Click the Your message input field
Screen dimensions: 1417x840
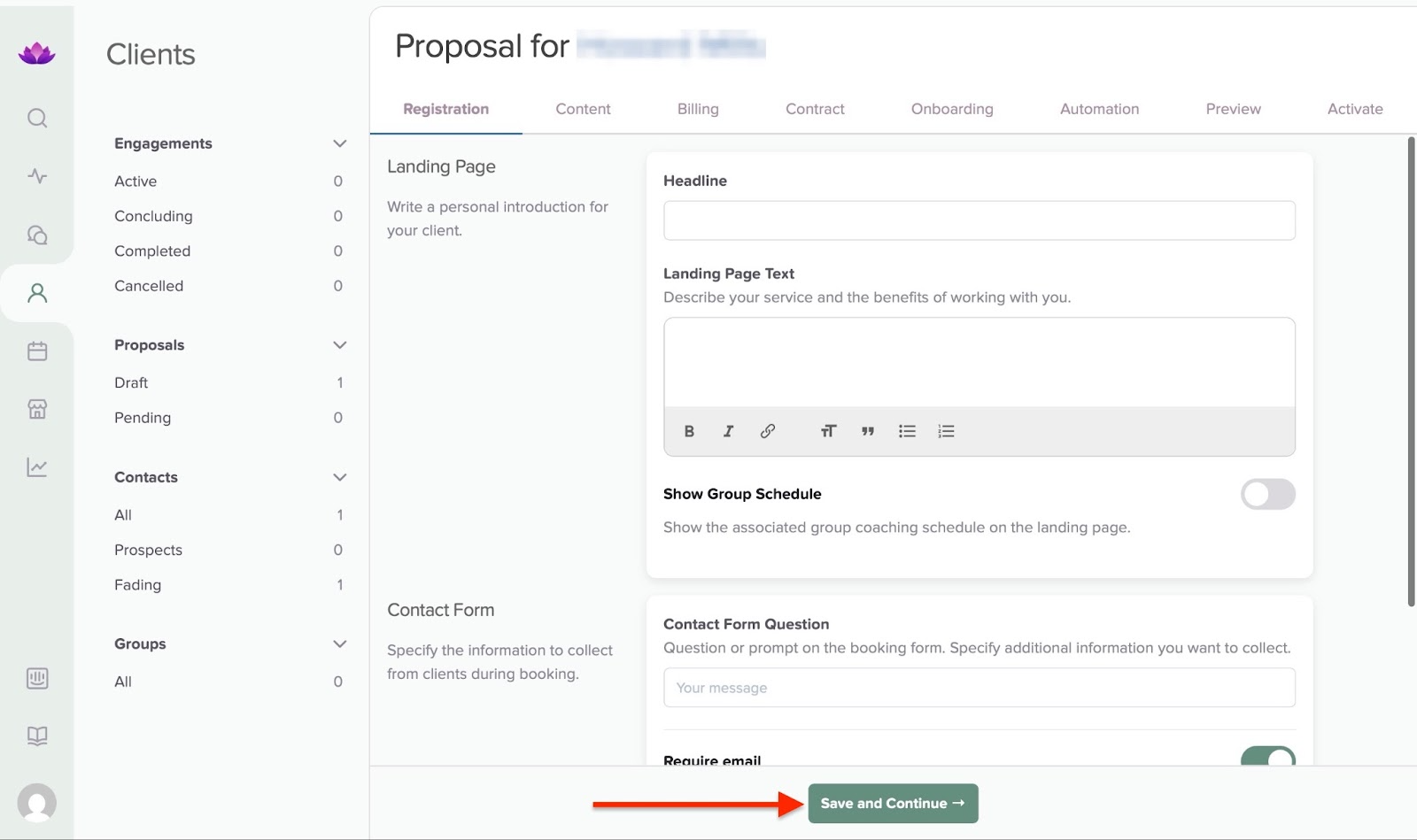point(980,688)
